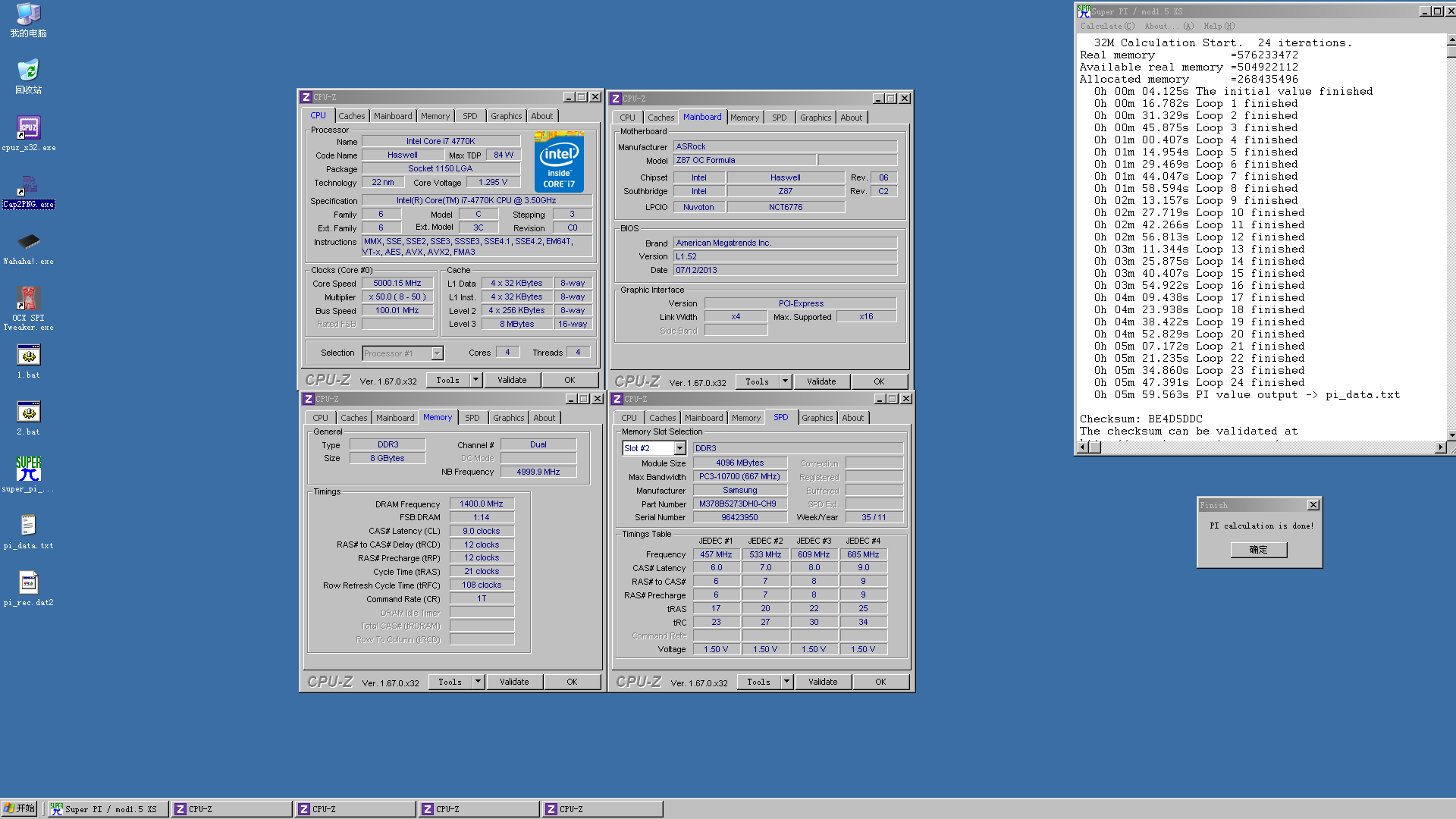This screenshot has height=819, width=1456.
Task: Click the Serial Number 96423950 field
Action: [x=739, y=517]
